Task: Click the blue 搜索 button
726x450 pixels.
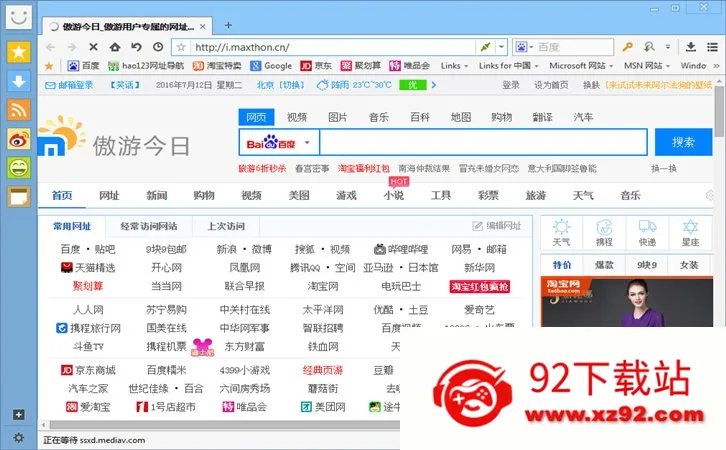Action: (683, 142)
